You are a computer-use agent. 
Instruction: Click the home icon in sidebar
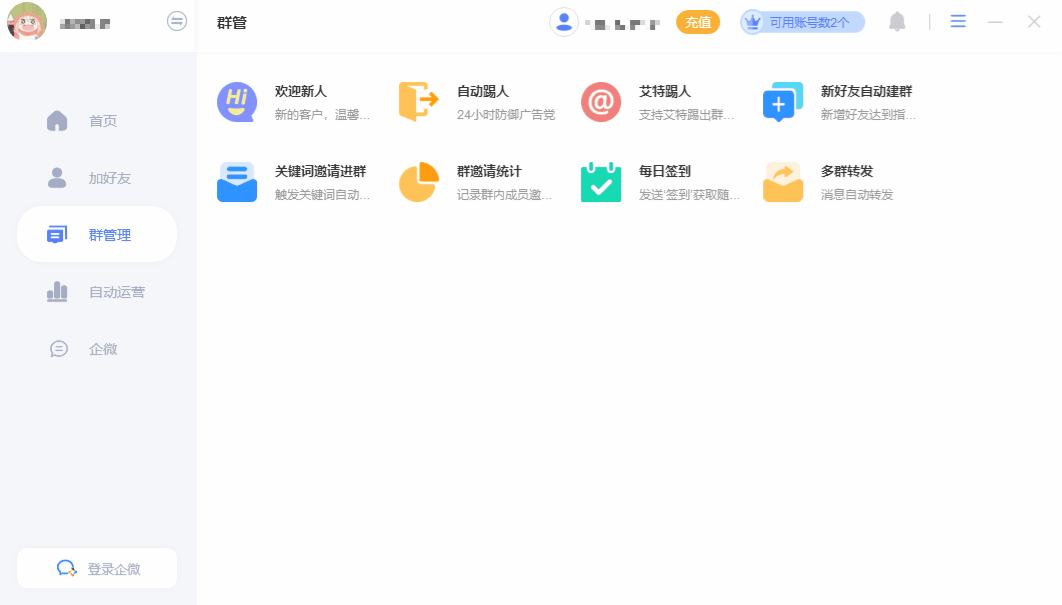(58, 121)
